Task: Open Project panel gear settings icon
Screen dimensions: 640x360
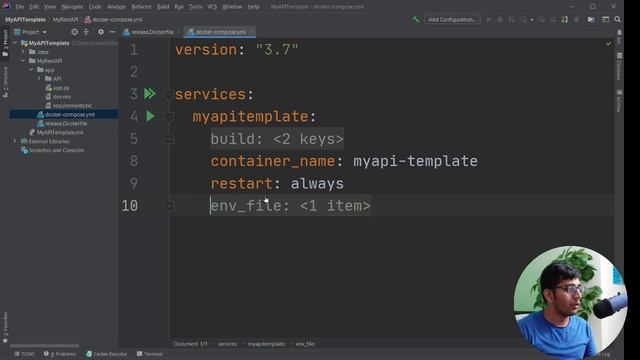Action: (101, 32)
